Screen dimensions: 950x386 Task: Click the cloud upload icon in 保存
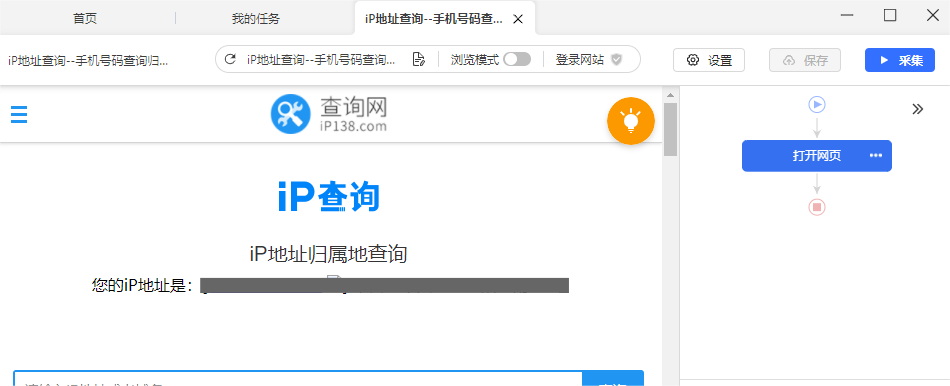[x=789, y=60]
